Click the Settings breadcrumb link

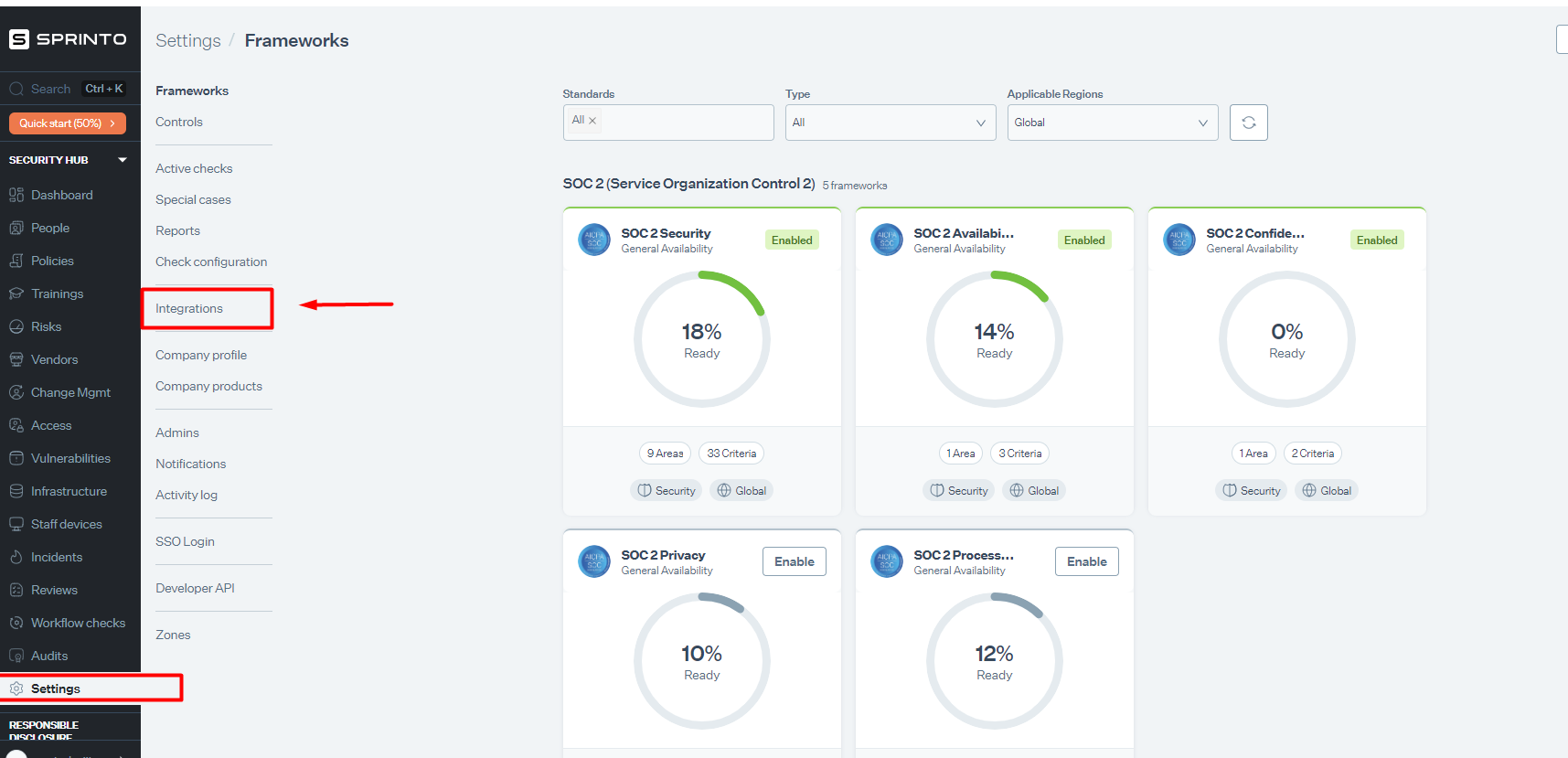tap(187, 40)
